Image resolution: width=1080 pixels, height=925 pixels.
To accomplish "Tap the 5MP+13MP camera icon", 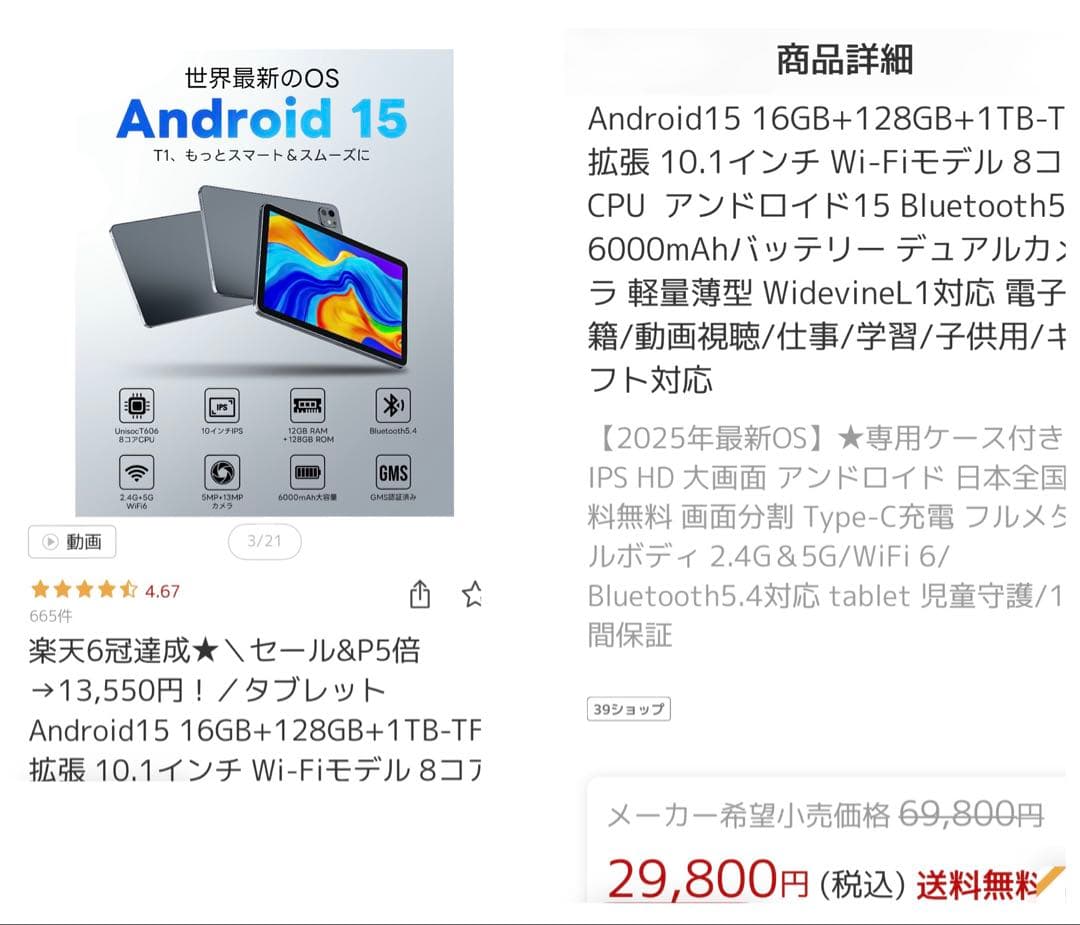I will click(222, 472).
